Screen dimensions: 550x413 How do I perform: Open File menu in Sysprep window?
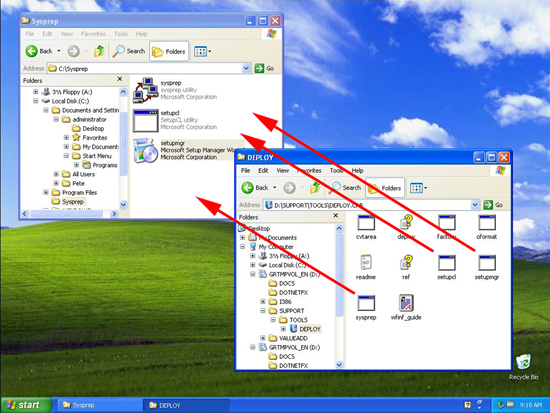coord(29,34)
